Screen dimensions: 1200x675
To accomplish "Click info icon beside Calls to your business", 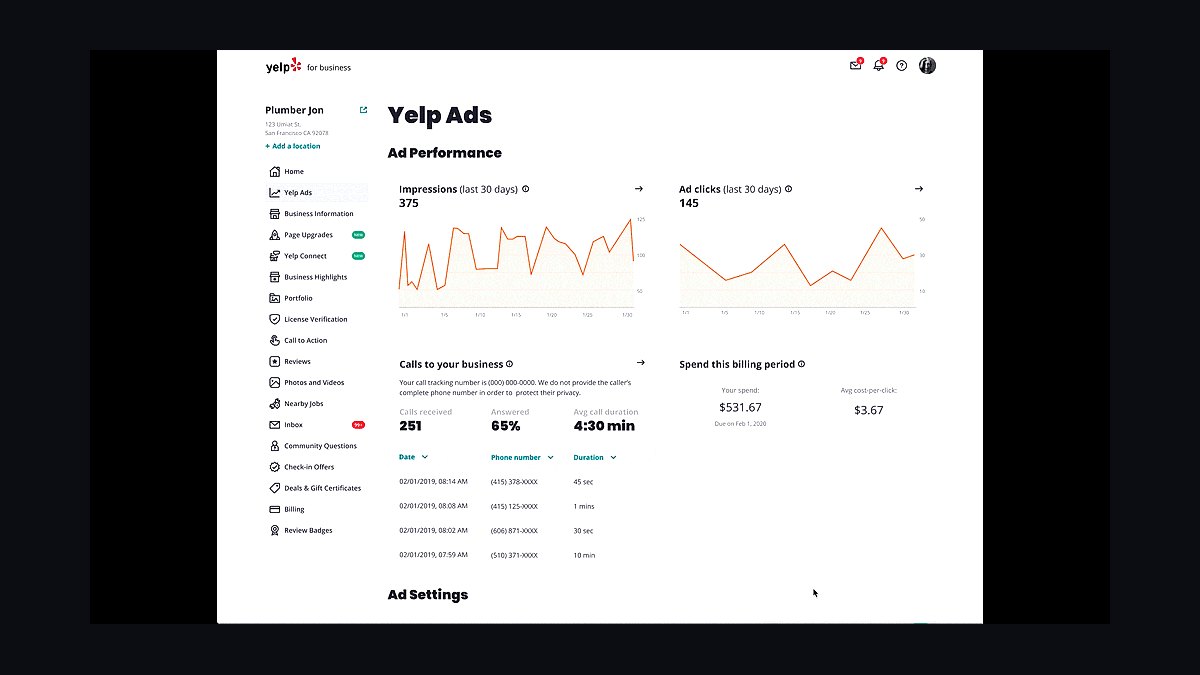I will pyautogui.click(x=509, y=364).
